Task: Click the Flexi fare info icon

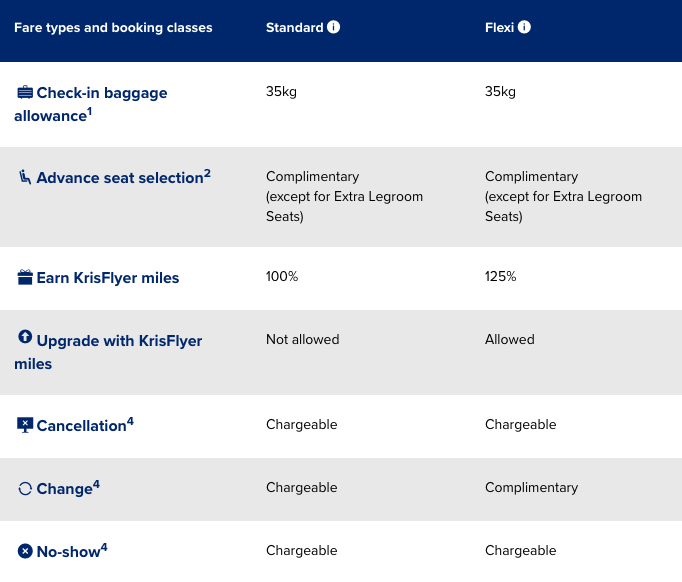Action: click(525, 27)
